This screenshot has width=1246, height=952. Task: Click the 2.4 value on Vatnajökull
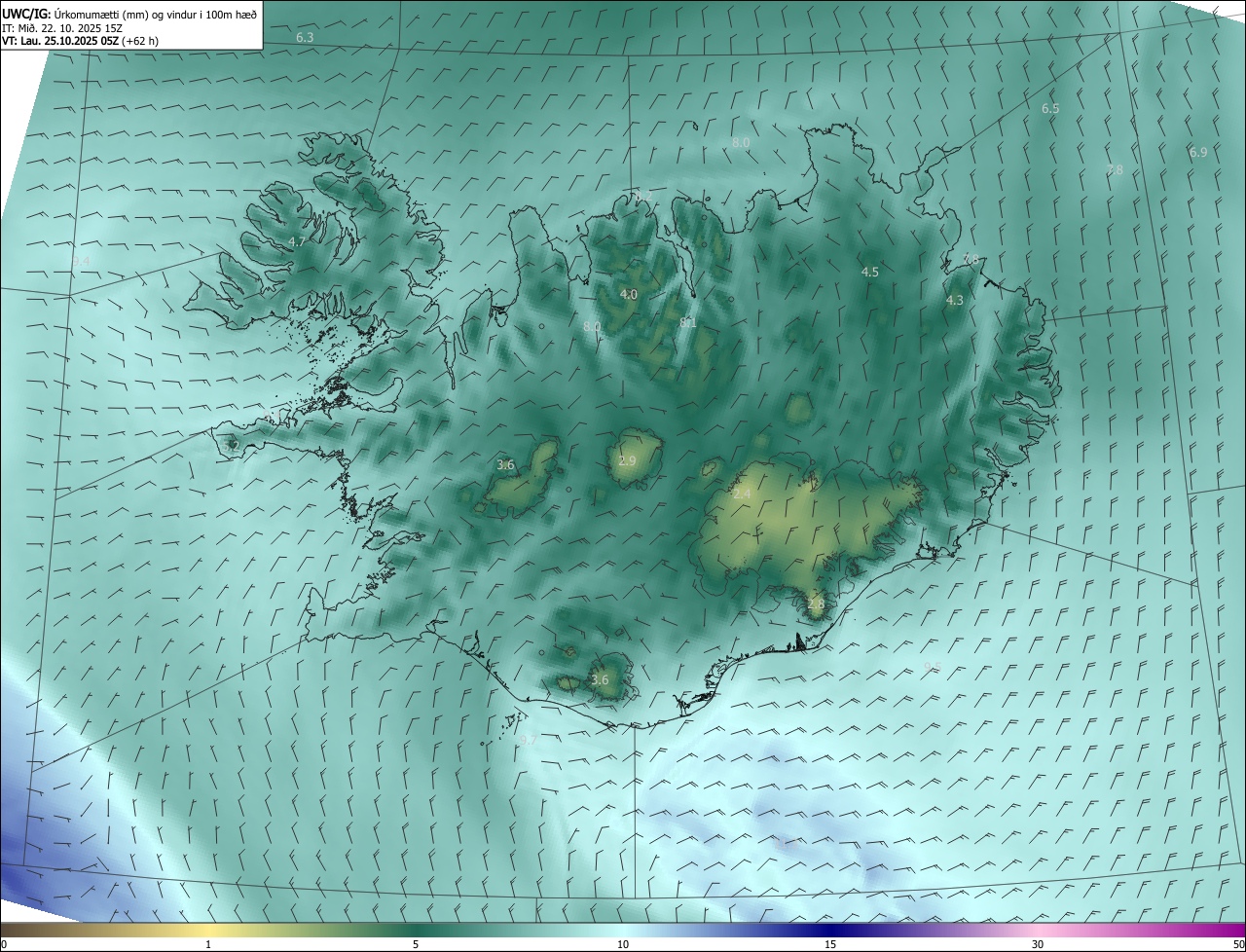(742, 494)
